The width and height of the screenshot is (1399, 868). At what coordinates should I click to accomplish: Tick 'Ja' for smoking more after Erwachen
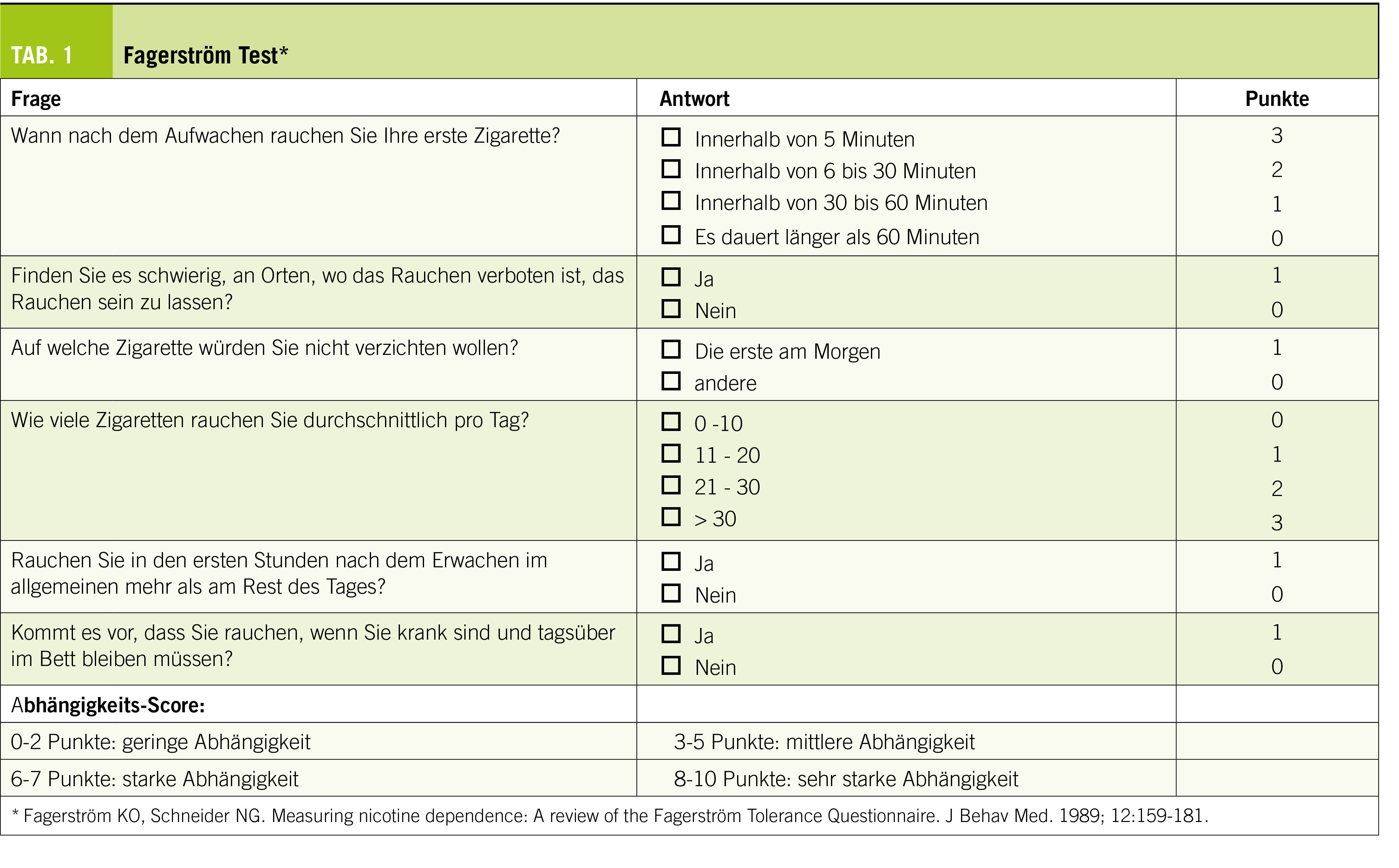tap(670, 561)
